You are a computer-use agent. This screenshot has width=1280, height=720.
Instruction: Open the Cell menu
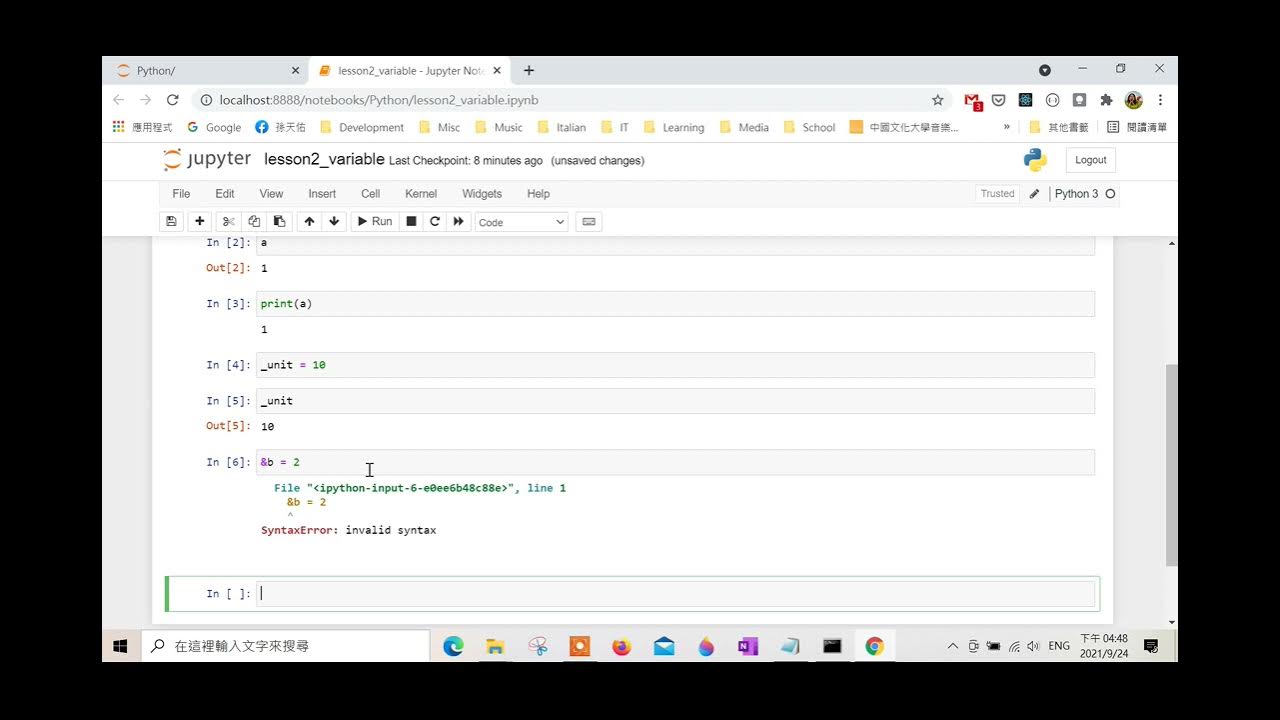tap(370, 194)
